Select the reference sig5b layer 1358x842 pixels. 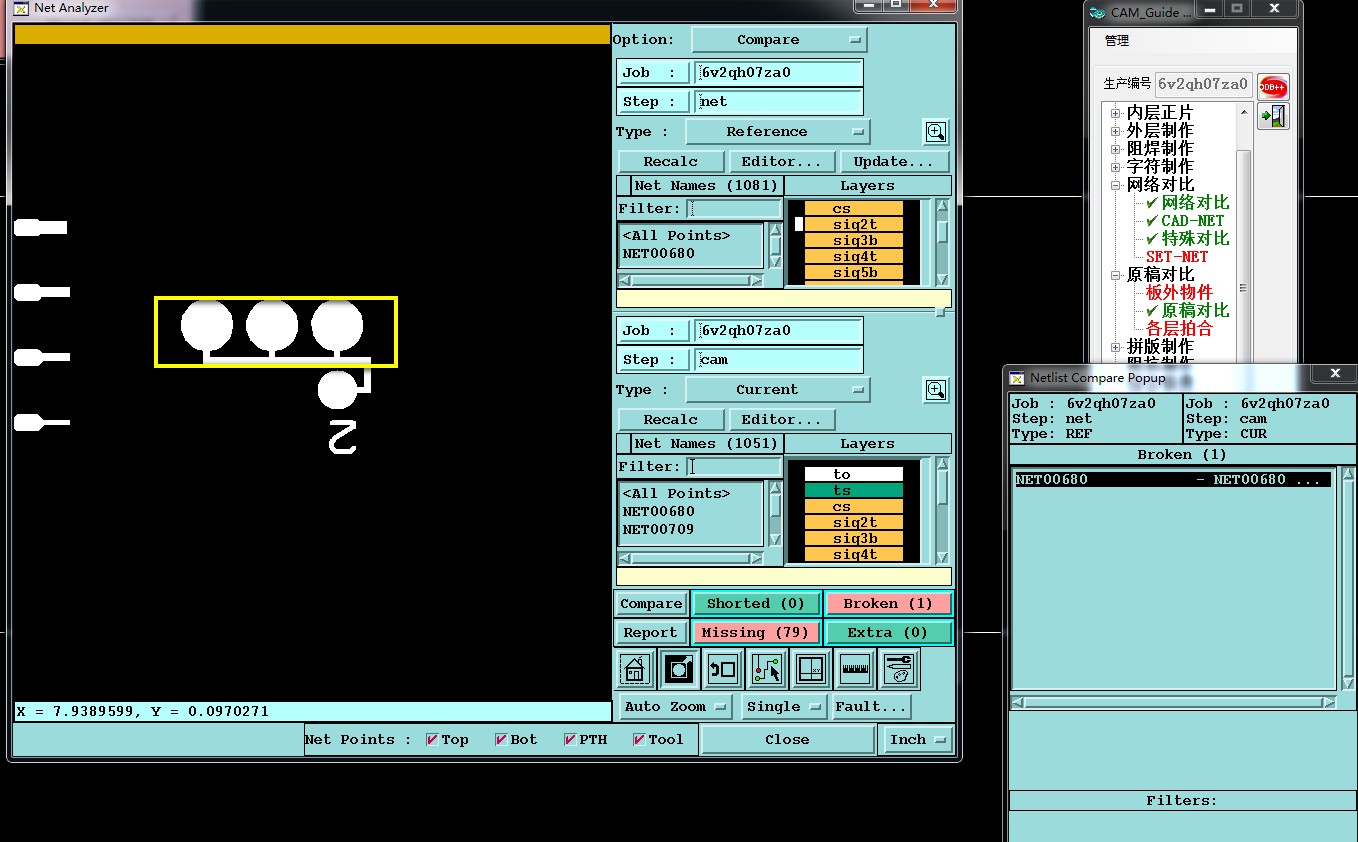854,273
